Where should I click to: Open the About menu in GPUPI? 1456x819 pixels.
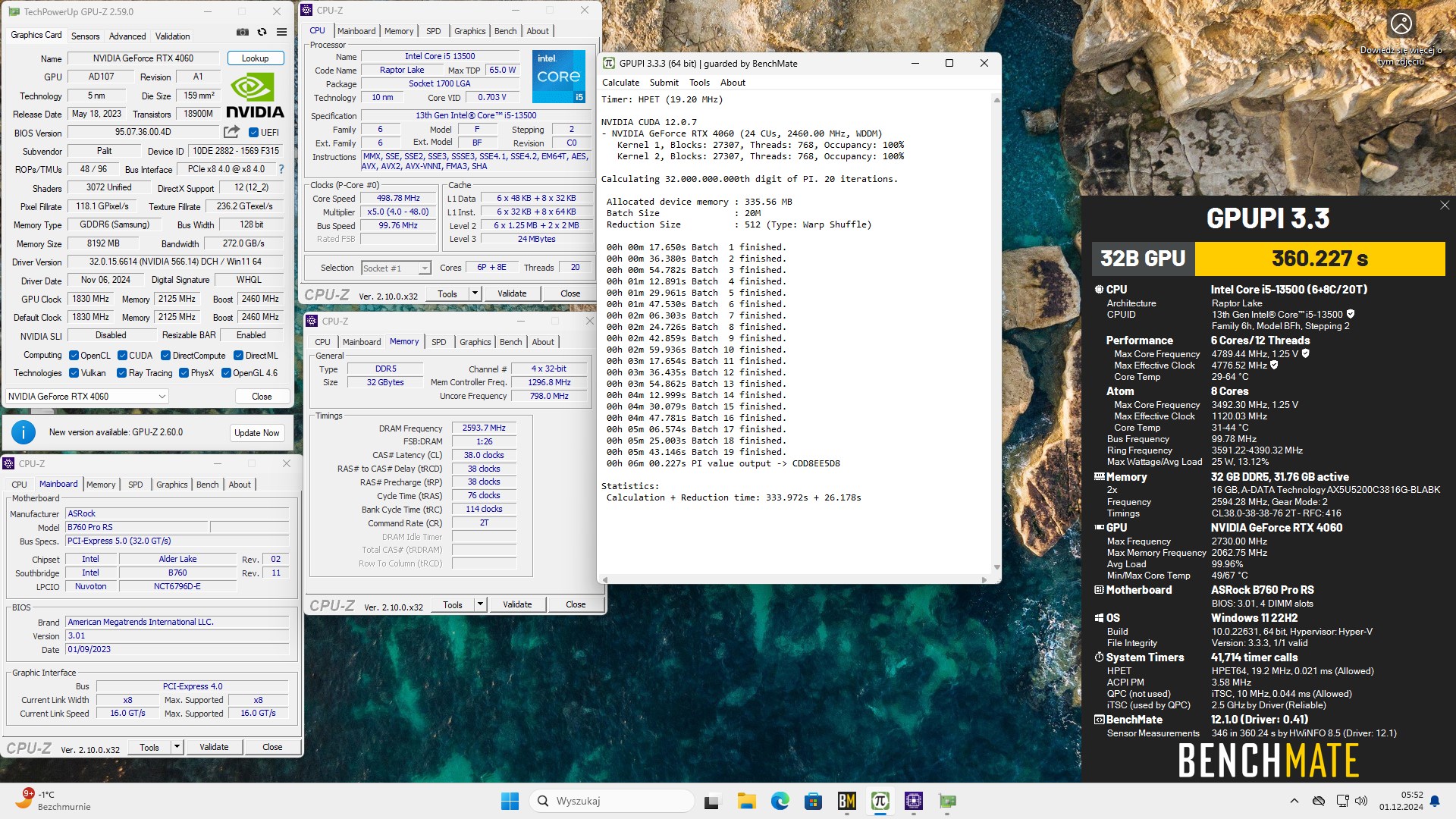point(733,83)
